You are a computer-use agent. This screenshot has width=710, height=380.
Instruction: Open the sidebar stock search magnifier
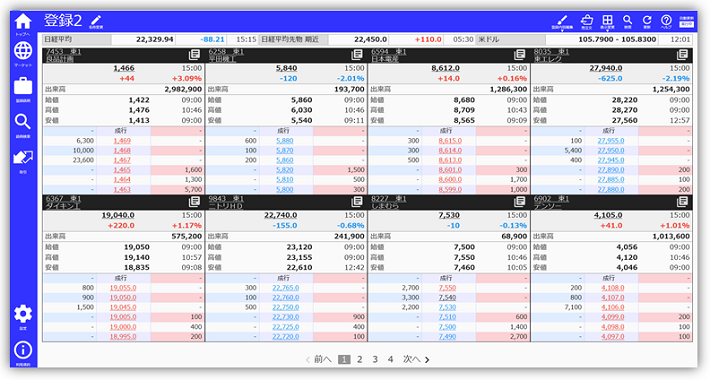(23, 125)
